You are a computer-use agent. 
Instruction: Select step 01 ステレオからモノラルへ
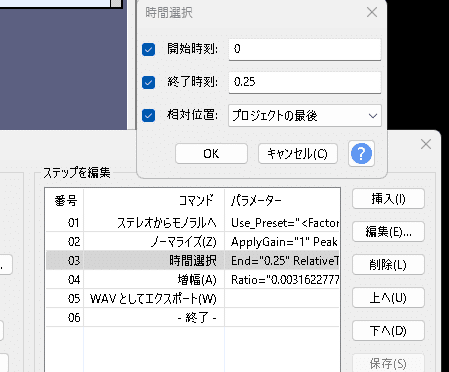click(x=192, y=222)
